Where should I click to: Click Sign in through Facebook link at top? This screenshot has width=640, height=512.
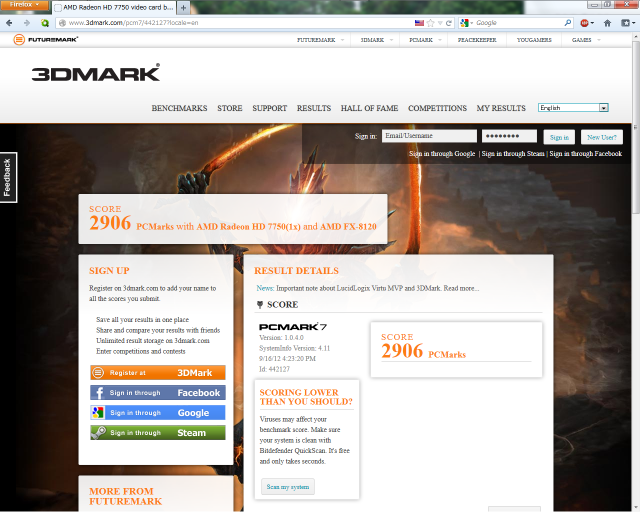(586, 154)
